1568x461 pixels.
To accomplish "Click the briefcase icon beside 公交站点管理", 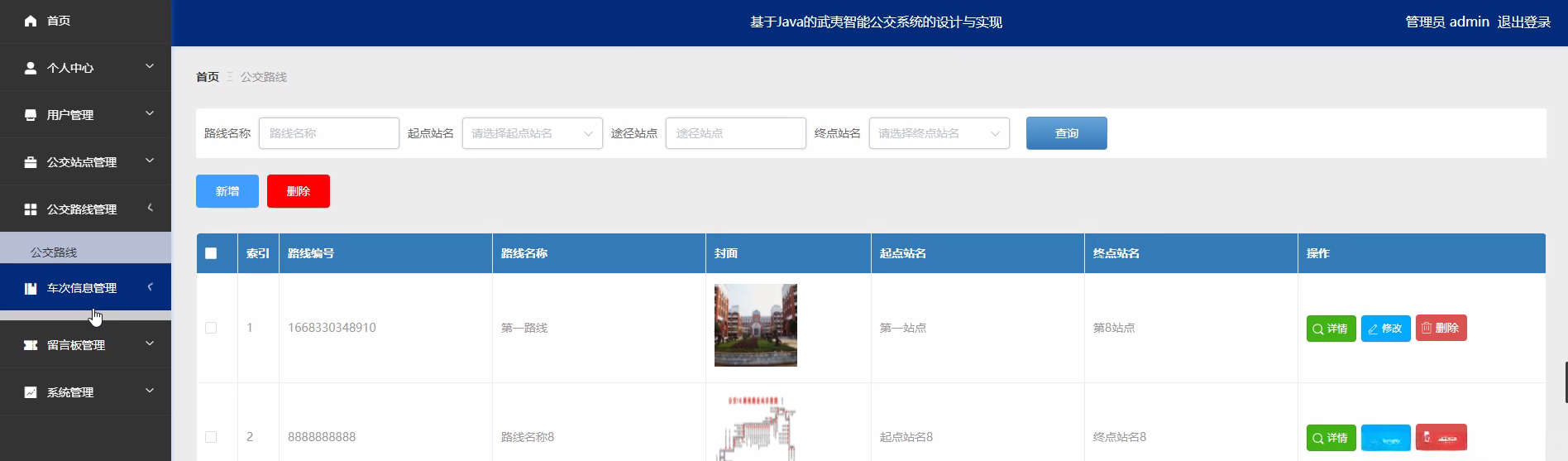I will pos(31,162).
